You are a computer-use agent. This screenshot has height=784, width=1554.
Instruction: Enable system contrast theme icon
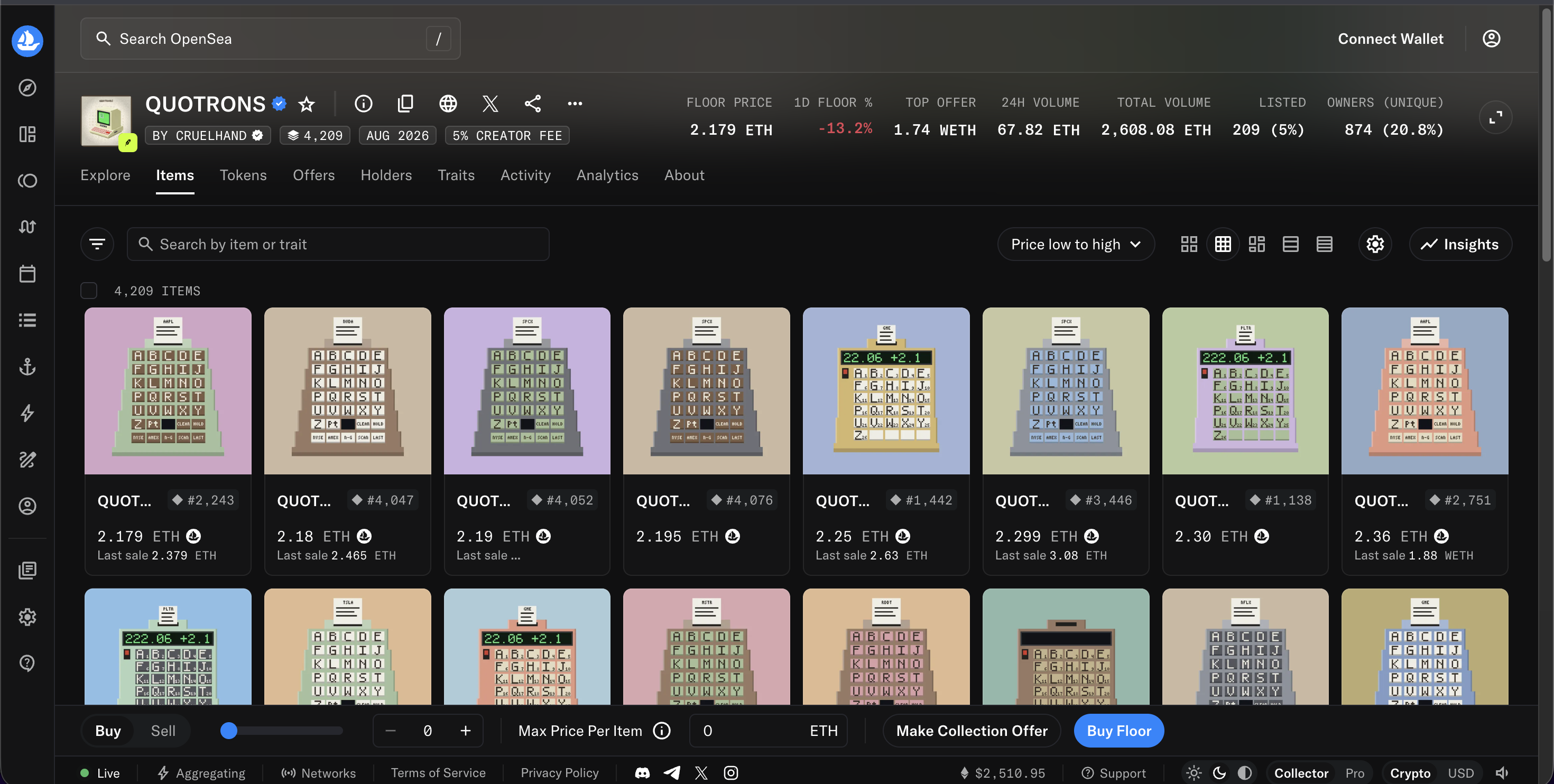1245,772
